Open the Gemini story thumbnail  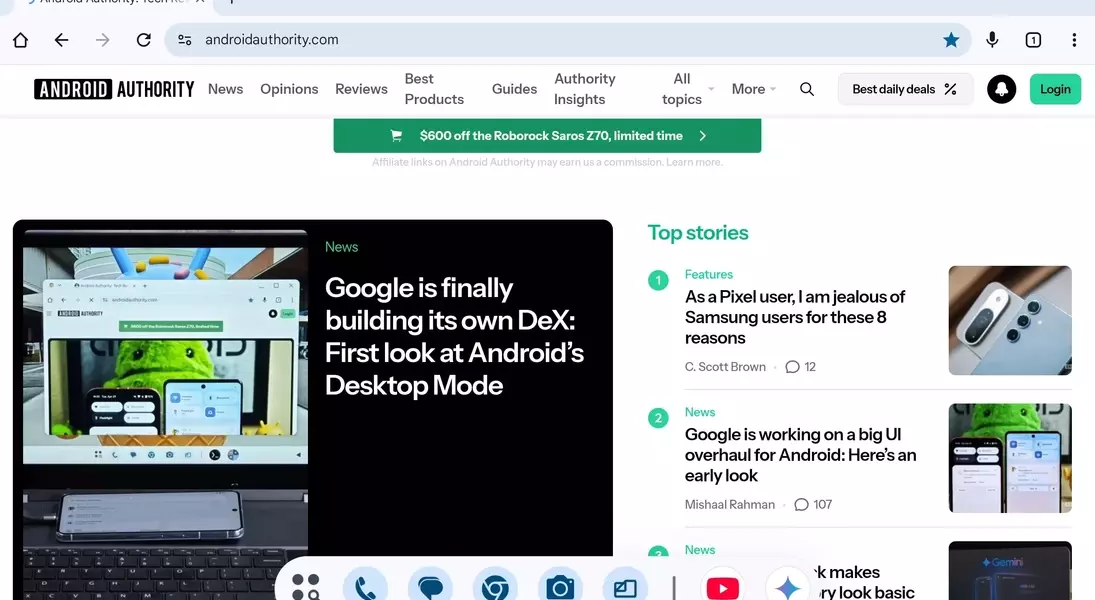click(1010, 571)
